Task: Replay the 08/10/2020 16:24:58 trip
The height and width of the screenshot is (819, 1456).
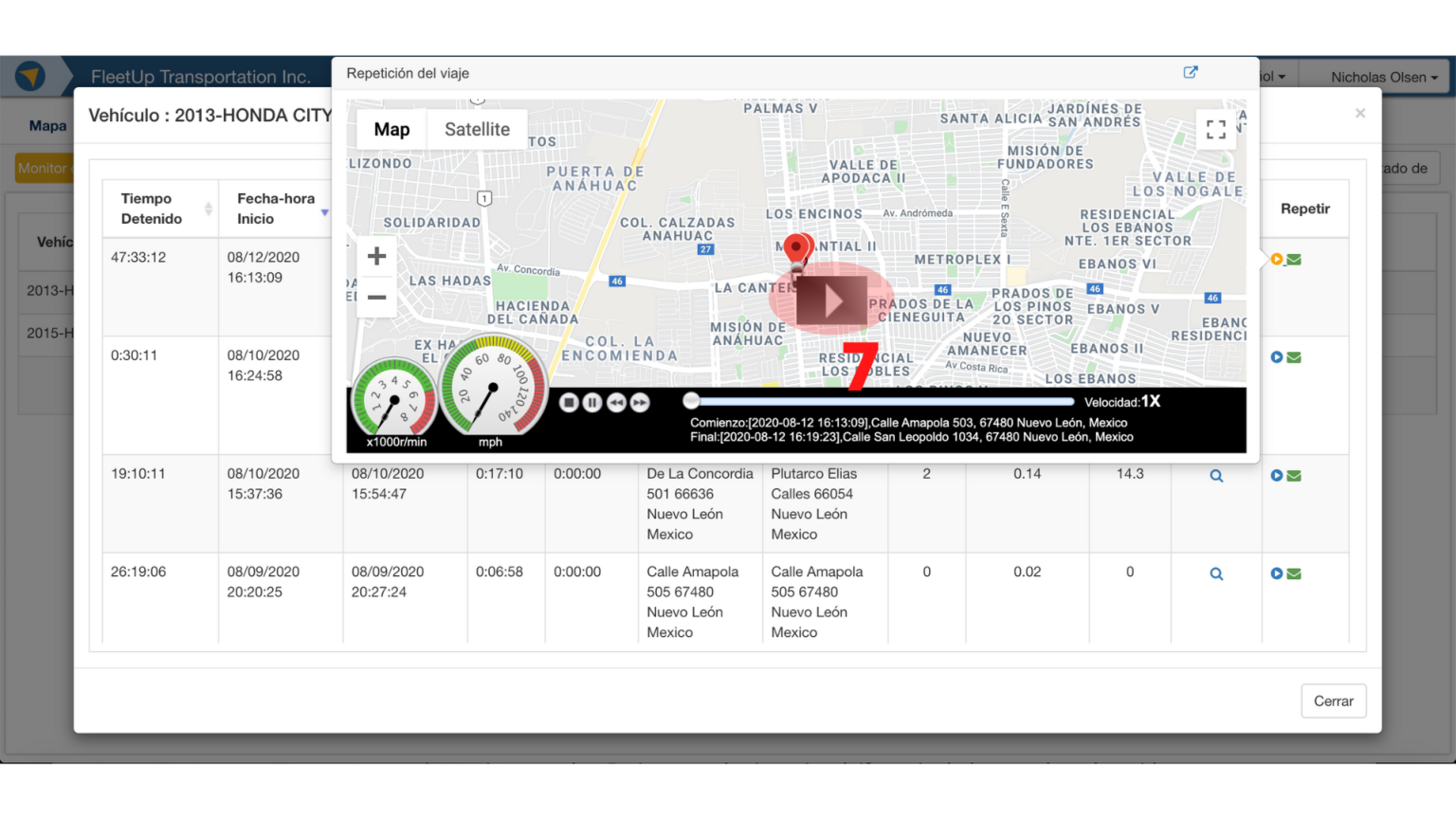Action: coord(1277,357)
